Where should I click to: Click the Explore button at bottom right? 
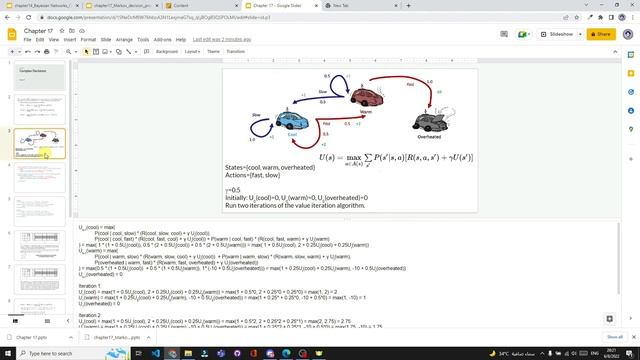(x=609, y=319)
